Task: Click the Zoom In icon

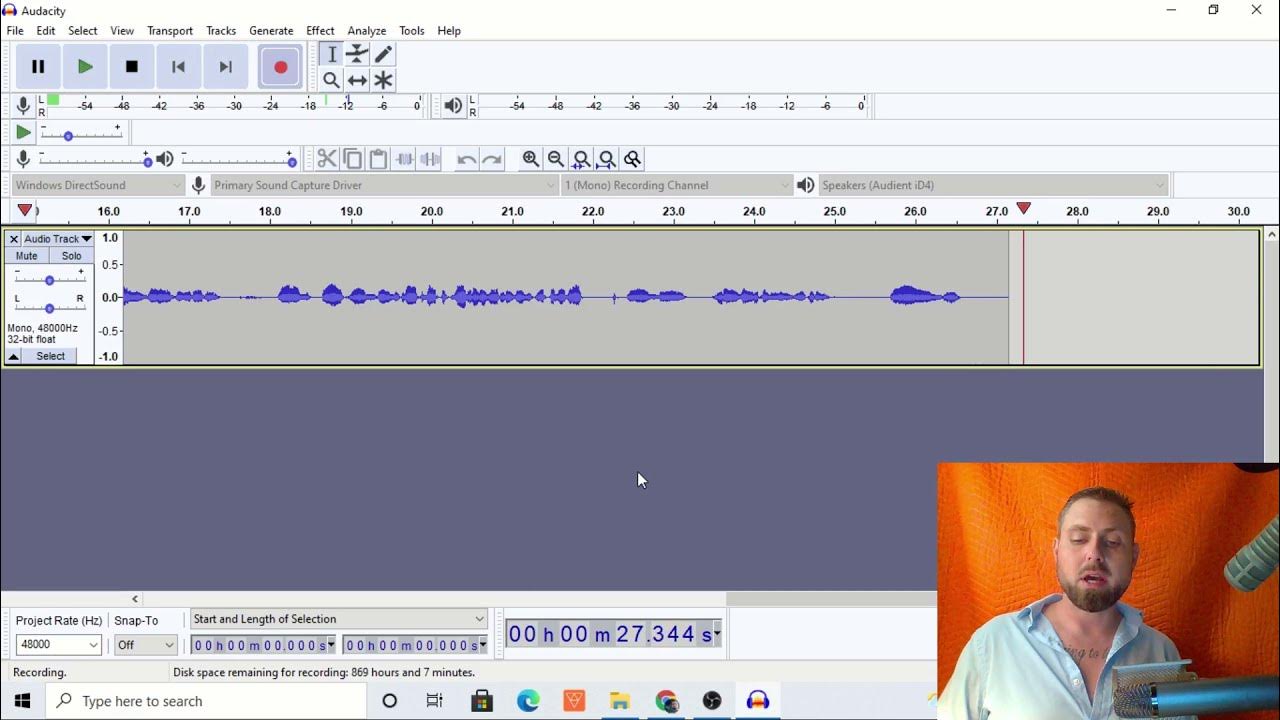Action: (x=531, y=159)
